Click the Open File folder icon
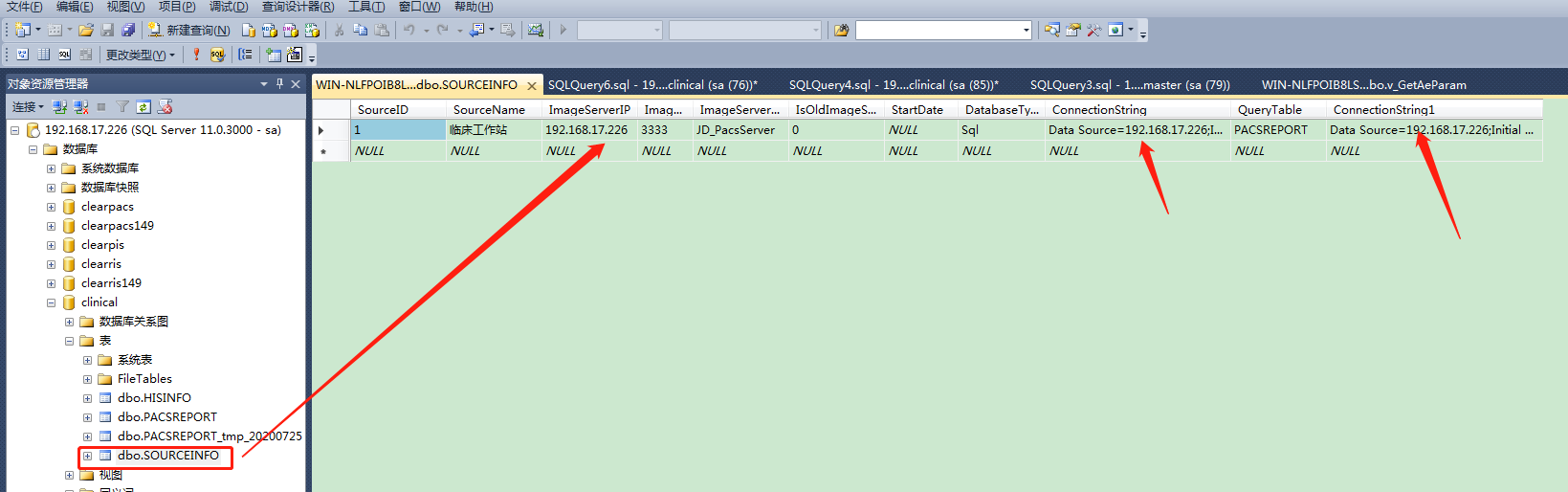 click(x=86, y=31)
